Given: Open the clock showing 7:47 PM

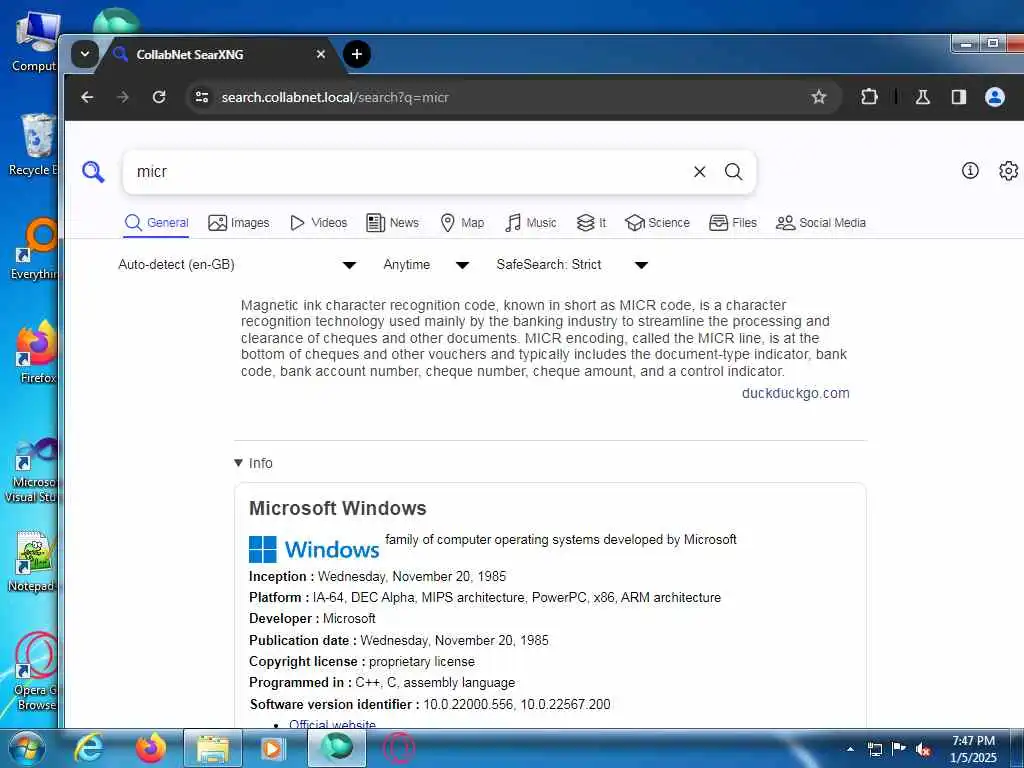Looking at the screenshot, I should click(973, 749).
